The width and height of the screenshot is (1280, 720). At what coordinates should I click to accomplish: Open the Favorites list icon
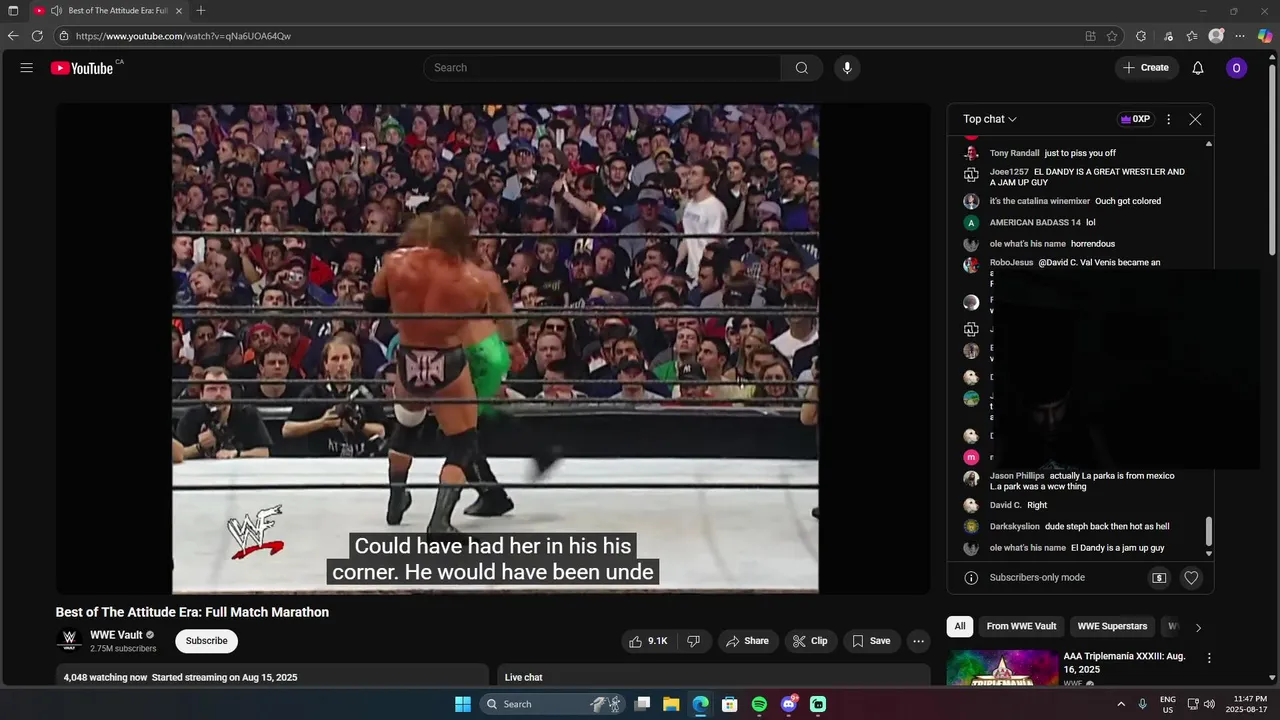(1192, 36)
